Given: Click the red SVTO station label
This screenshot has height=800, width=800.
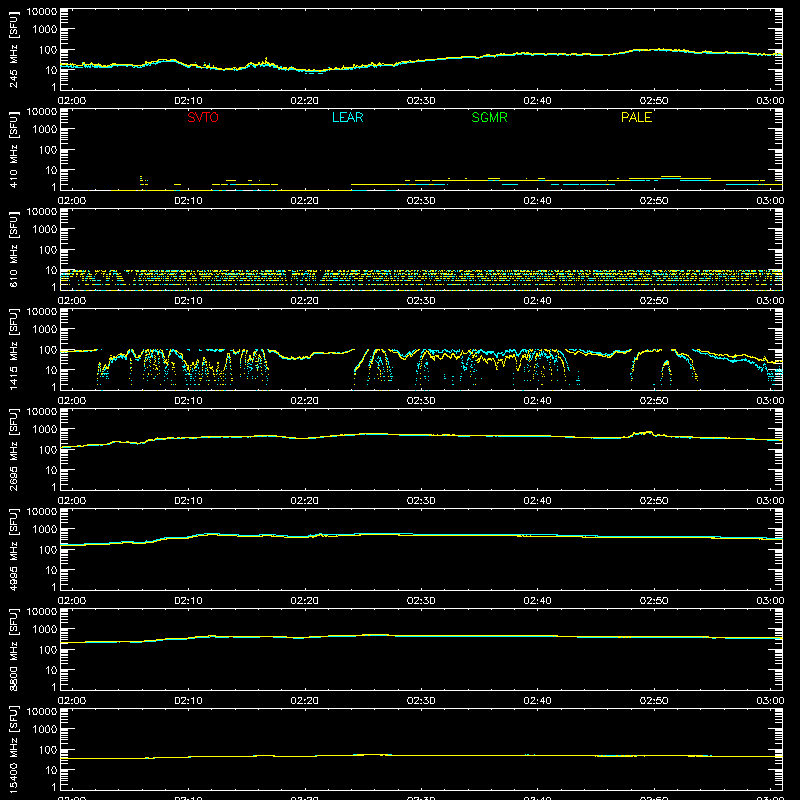Looking at the screenshot, I should click(203, 117).
